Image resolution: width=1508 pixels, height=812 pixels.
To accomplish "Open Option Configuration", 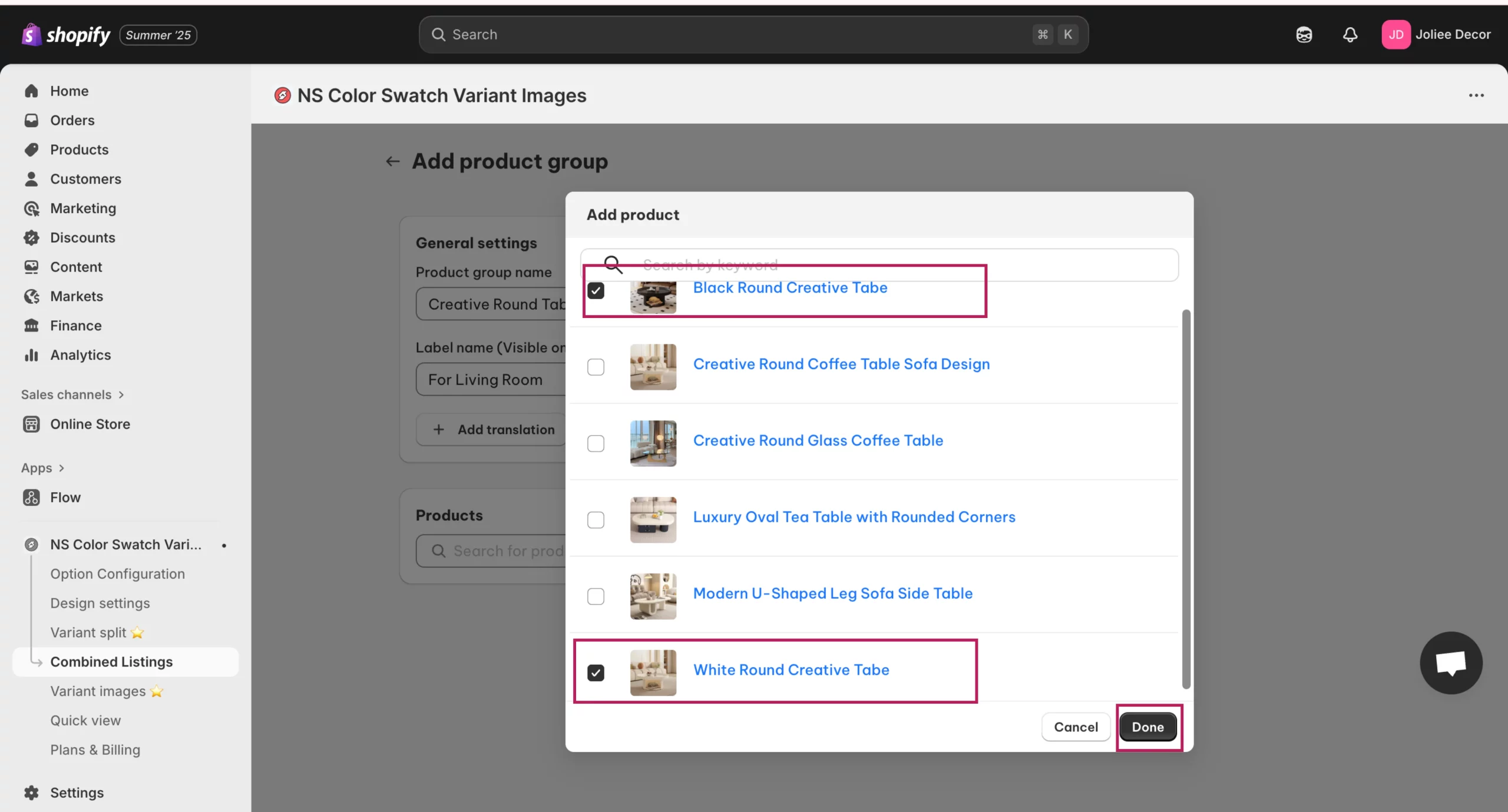I will tap(117, 574).
